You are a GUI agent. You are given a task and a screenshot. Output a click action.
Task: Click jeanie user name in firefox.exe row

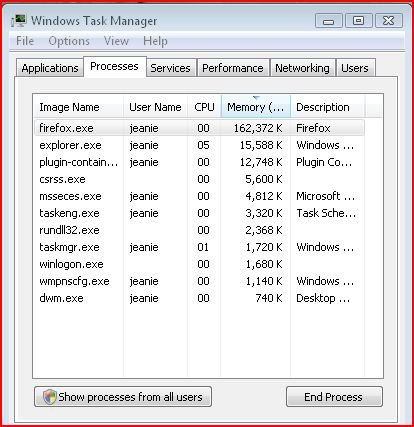144,128
